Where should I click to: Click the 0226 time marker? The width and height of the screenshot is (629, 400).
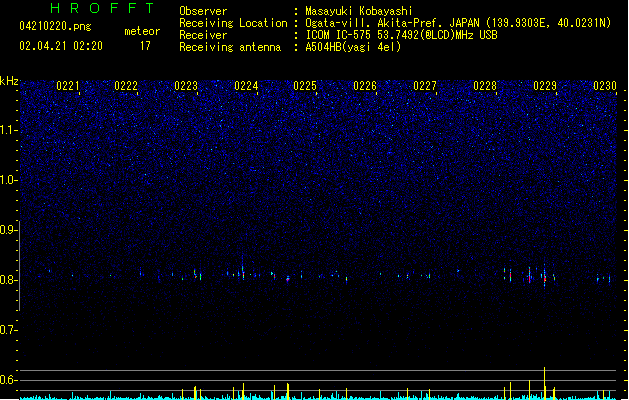[365, 86]
